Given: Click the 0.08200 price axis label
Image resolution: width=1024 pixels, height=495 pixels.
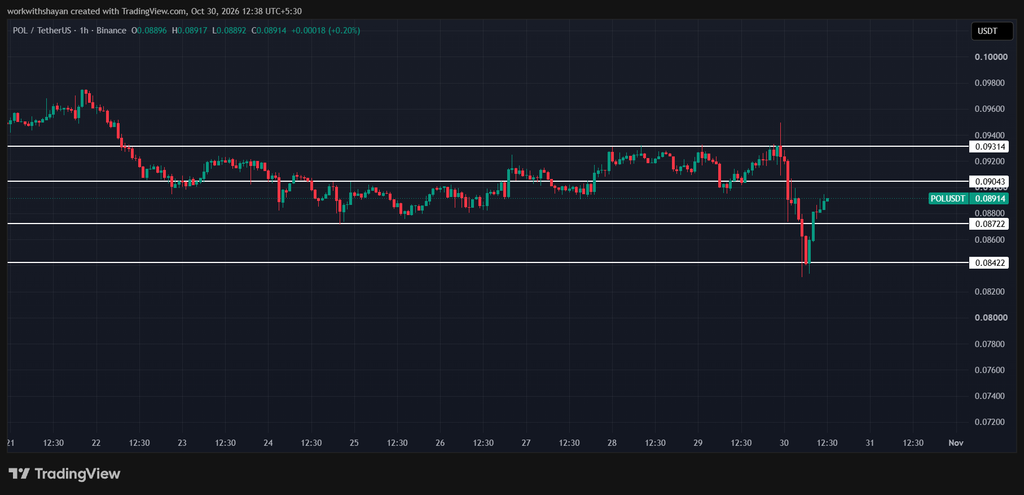Looking at the screenshot, I should point(991,292).
